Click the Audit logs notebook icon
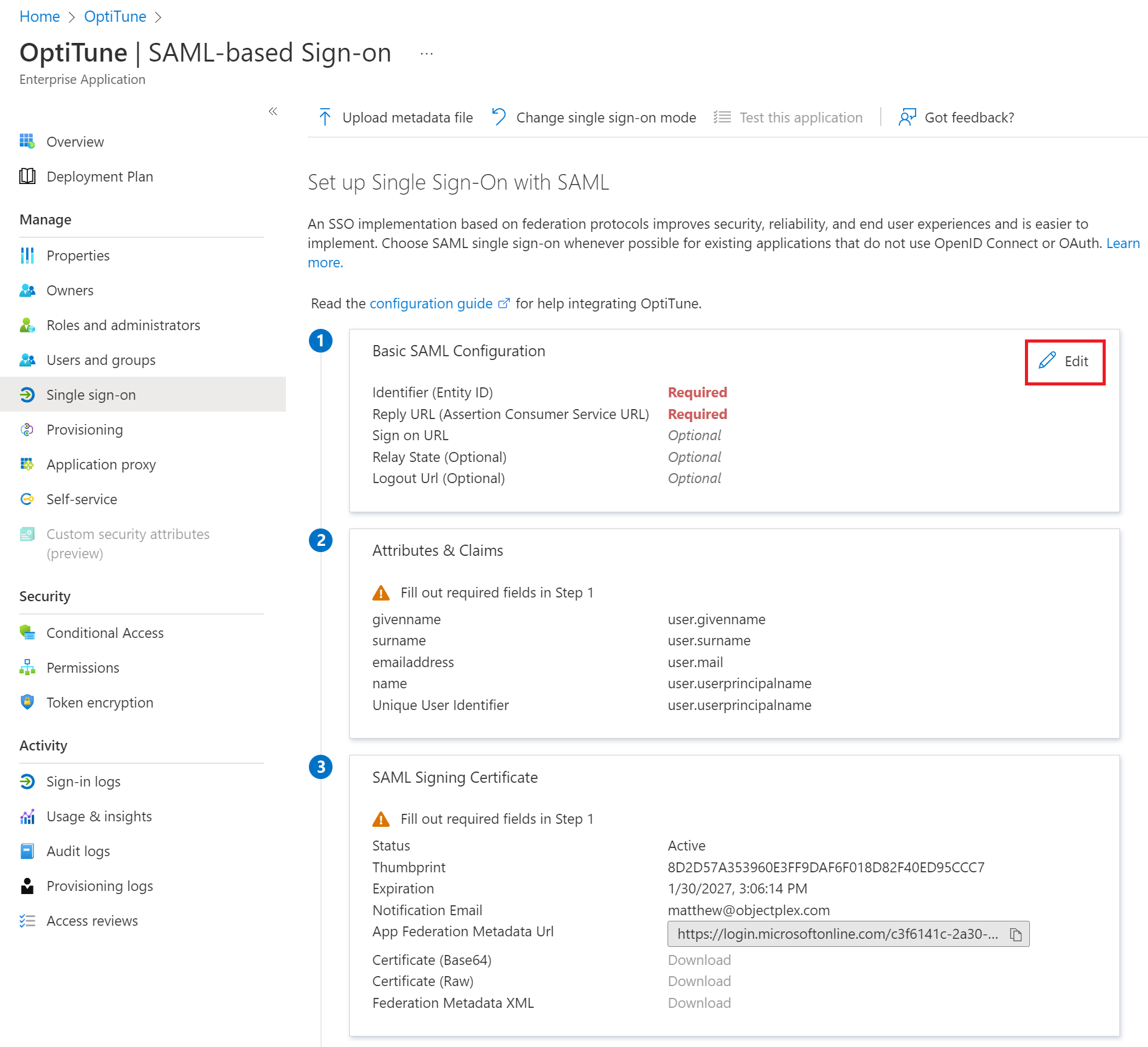 (x=27, y=851)
